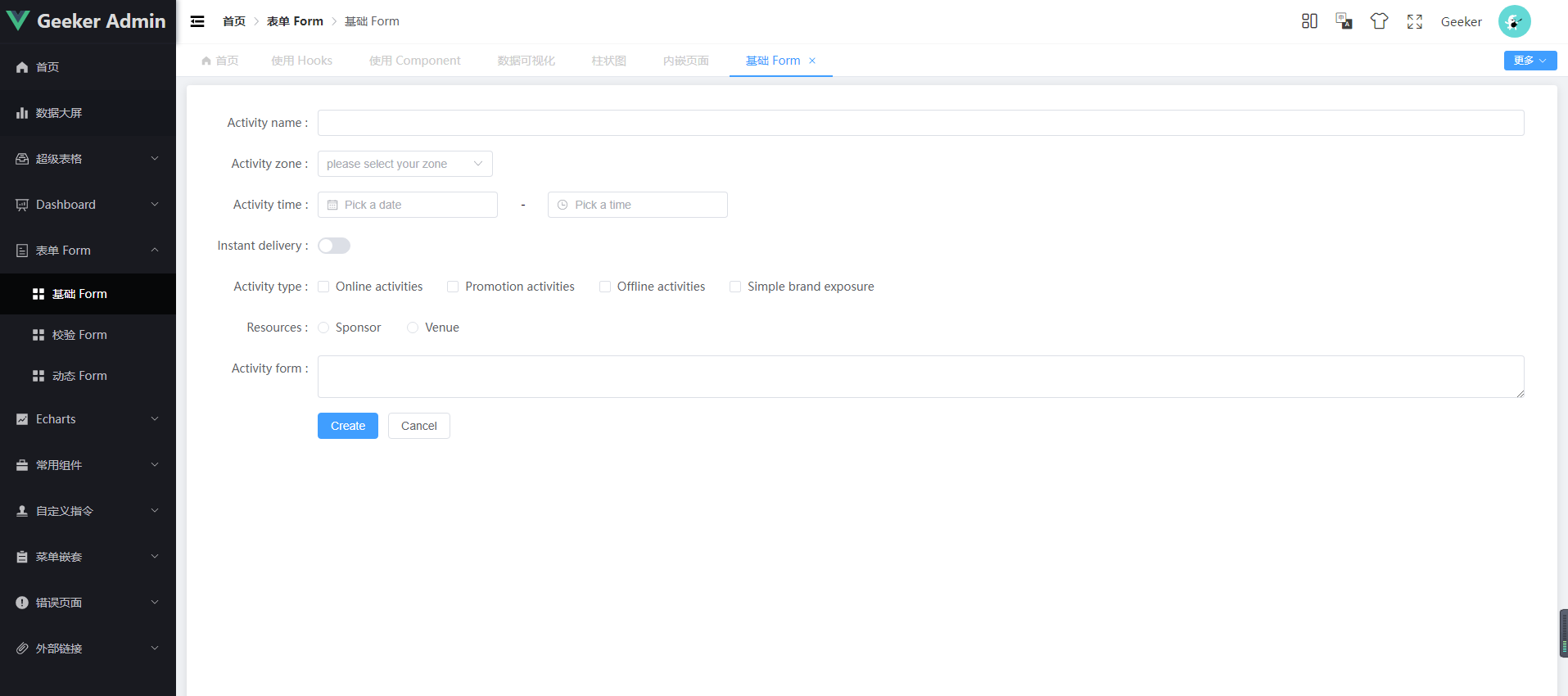
Task: Toggle the Instant delivery switch
Action: [334, 246]
